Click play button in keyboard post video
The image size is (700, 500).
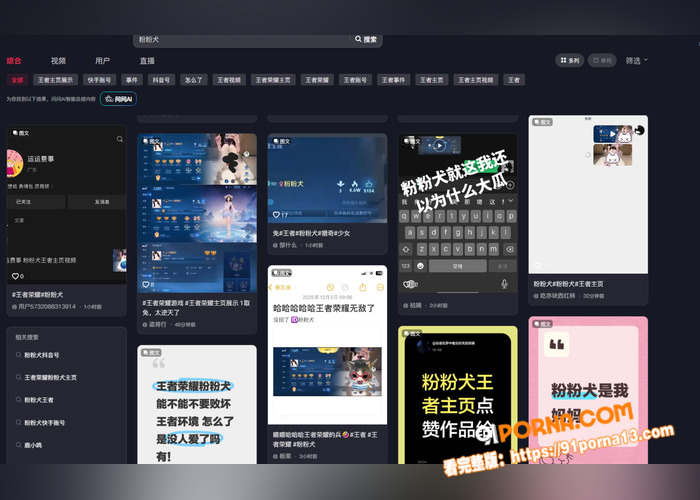(439, 146)
